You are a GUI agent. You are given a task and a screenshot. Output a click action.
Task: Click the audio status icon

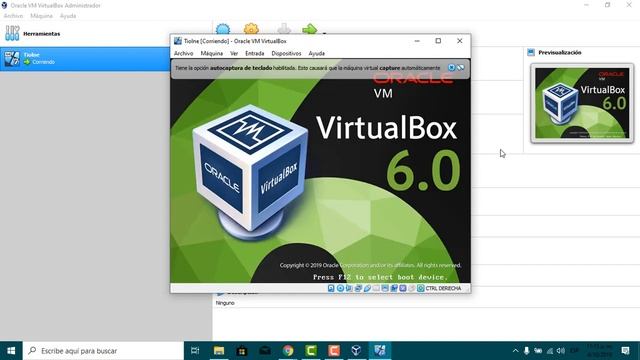coord(349,289)
